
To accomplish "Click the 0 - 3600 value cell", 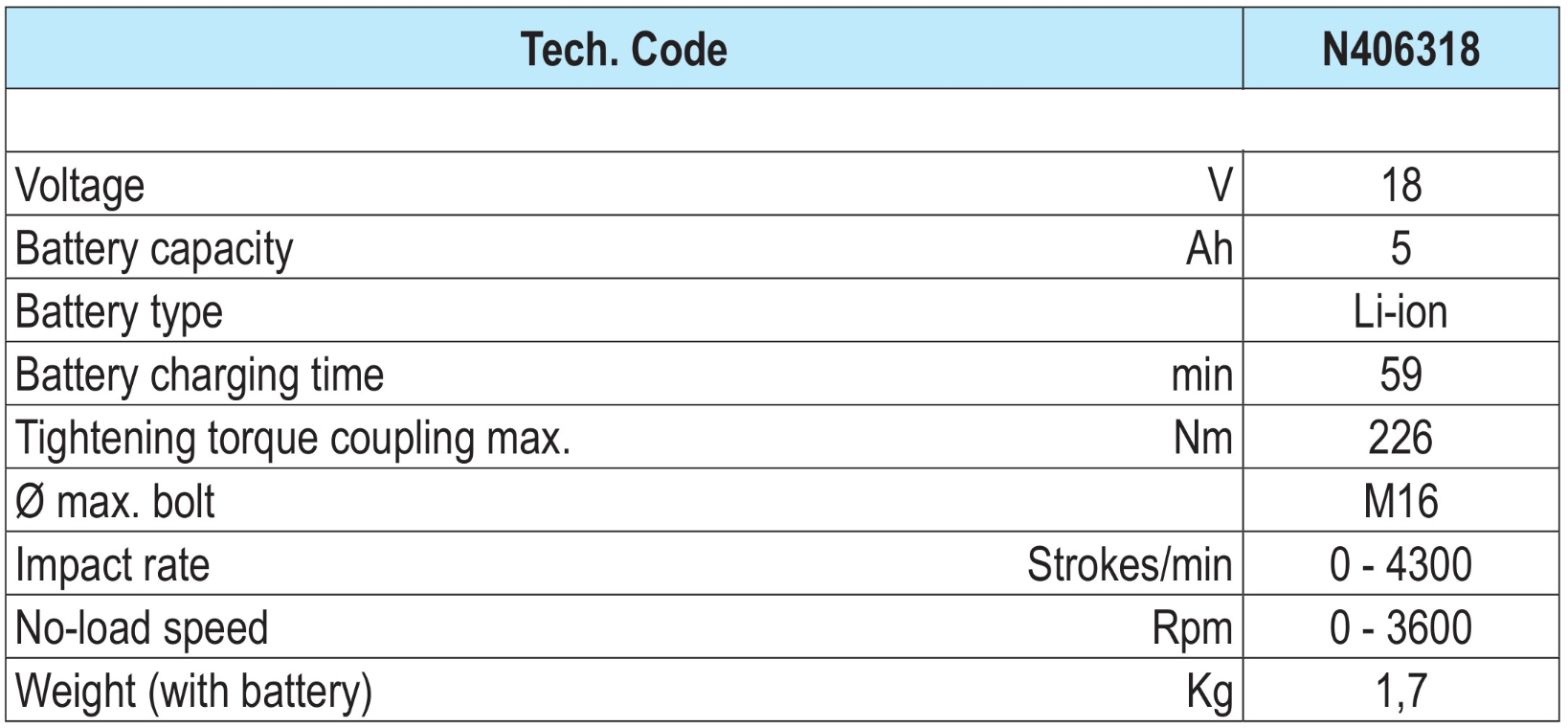I will [x=1400, y=628].
